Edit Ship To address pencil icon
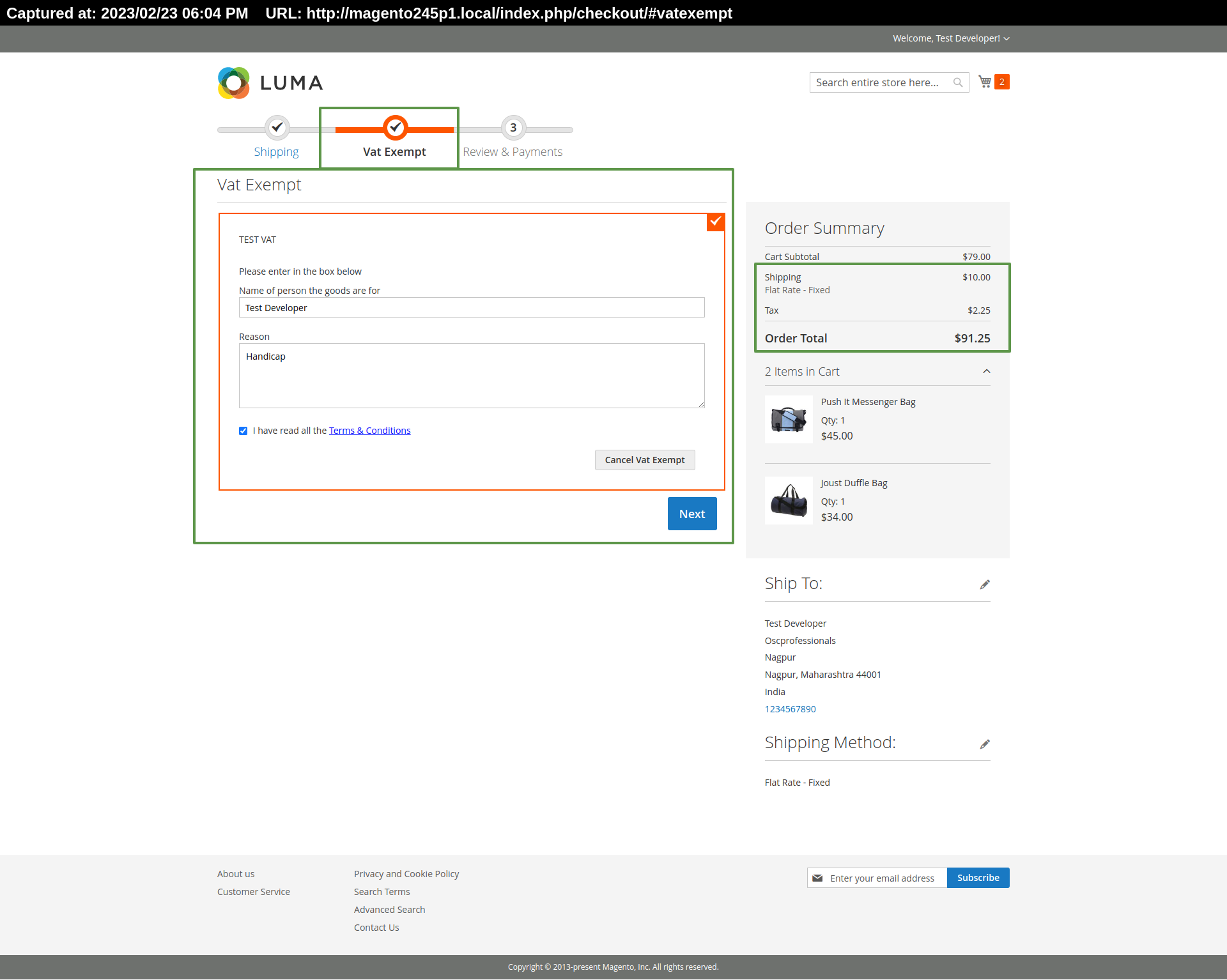Screen dimensions: 1227x980 pos(985,585)
